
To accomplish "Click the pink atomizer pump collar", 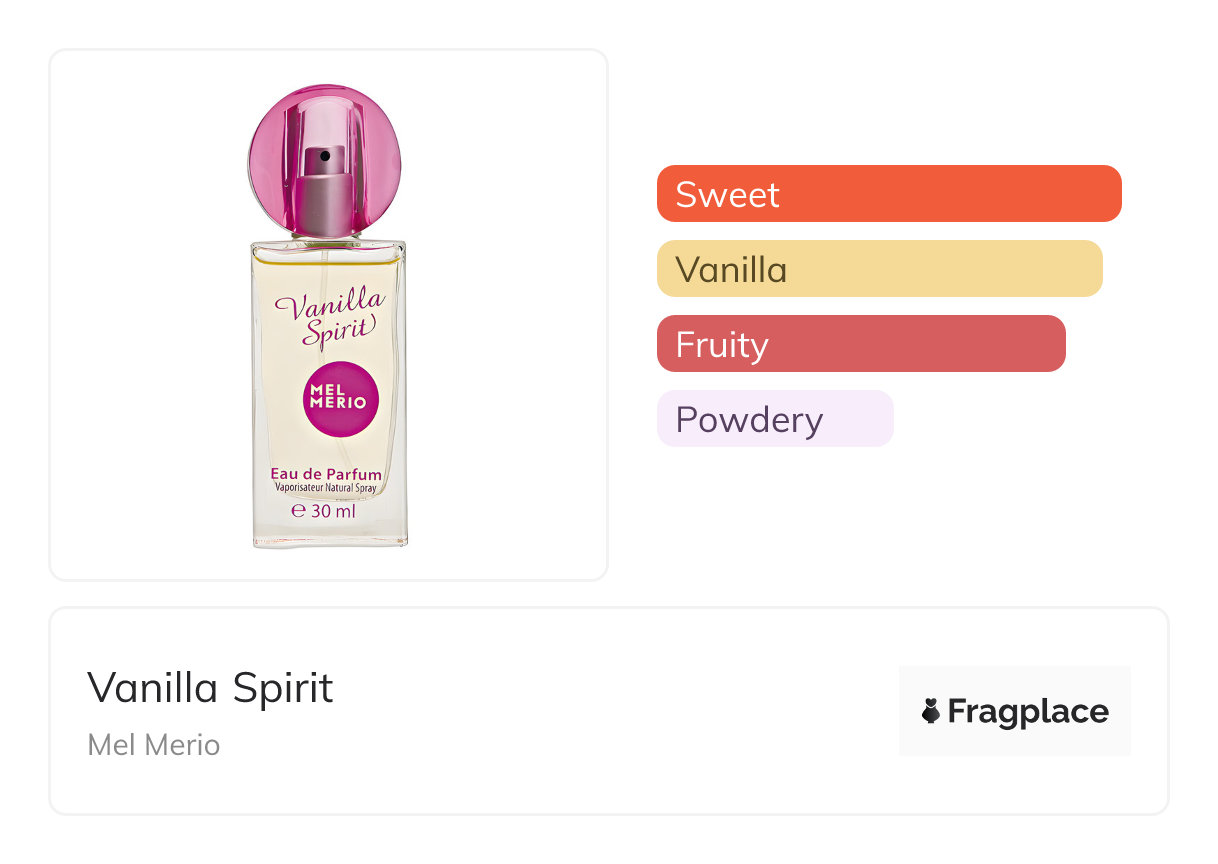I will click(x=326, y=202).
